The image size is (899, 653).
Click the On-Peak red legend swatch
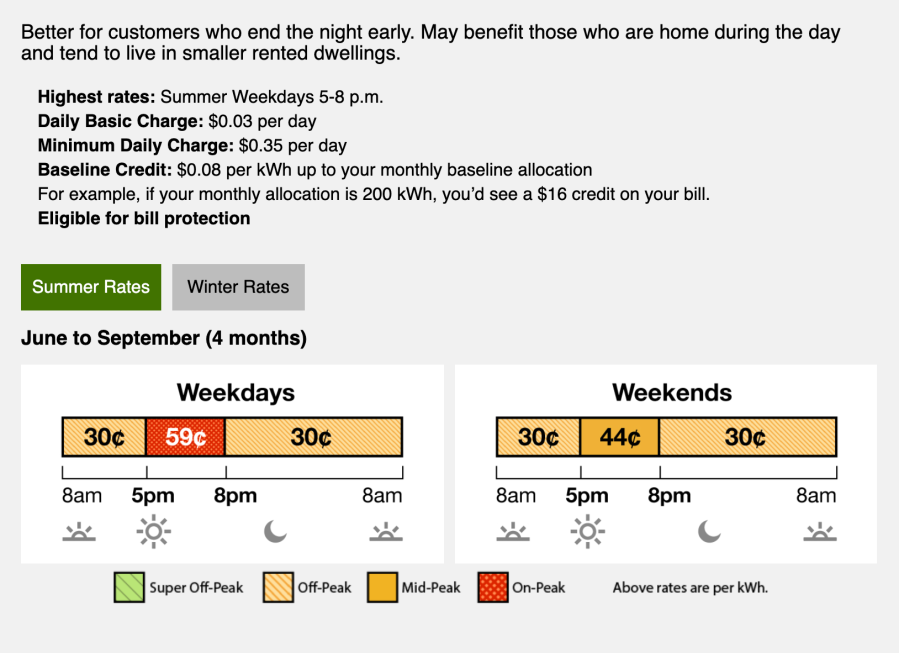493,587
